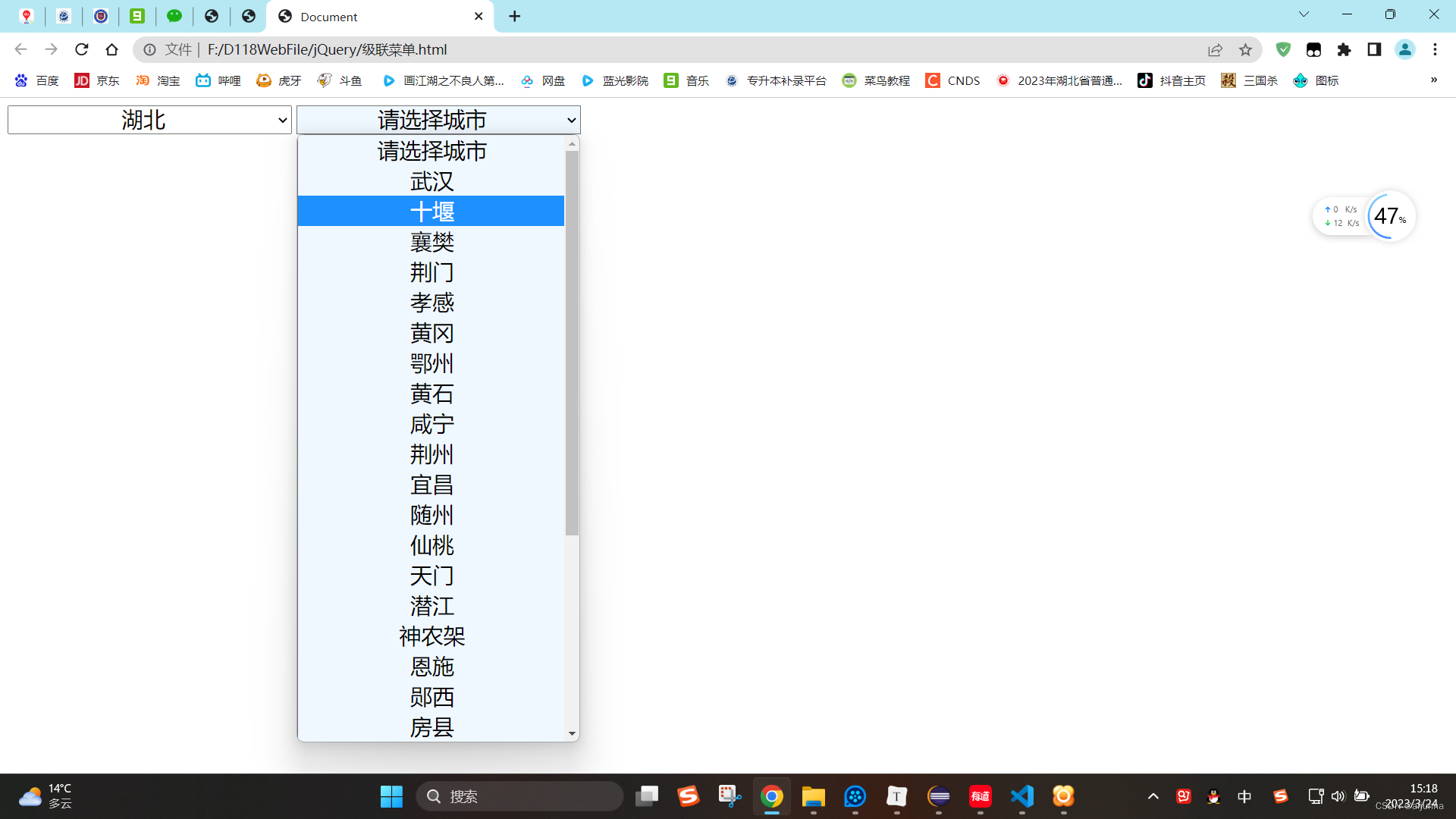This screenshot has width=1456, height=819.
Task: Click the dropdown list scrollbar thumb
Action: pos(572,341)
